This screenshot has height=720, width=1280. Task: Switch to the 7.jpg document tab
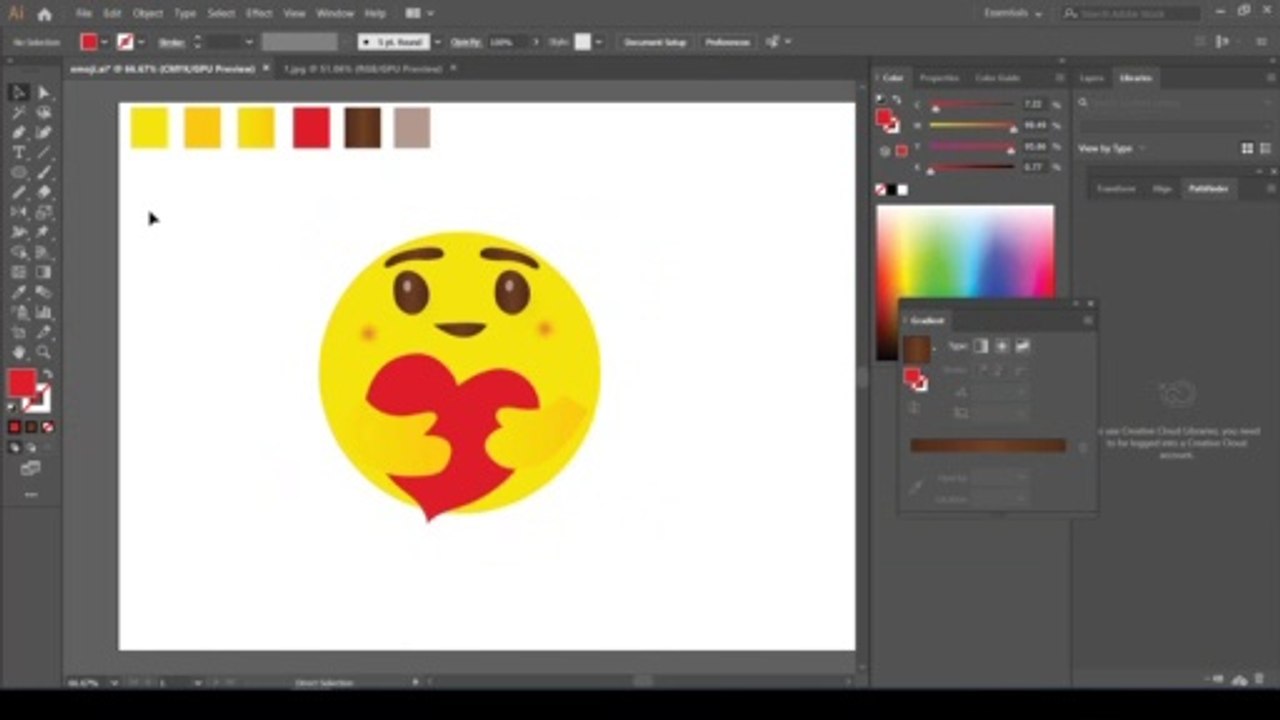(x=362, y=69)
